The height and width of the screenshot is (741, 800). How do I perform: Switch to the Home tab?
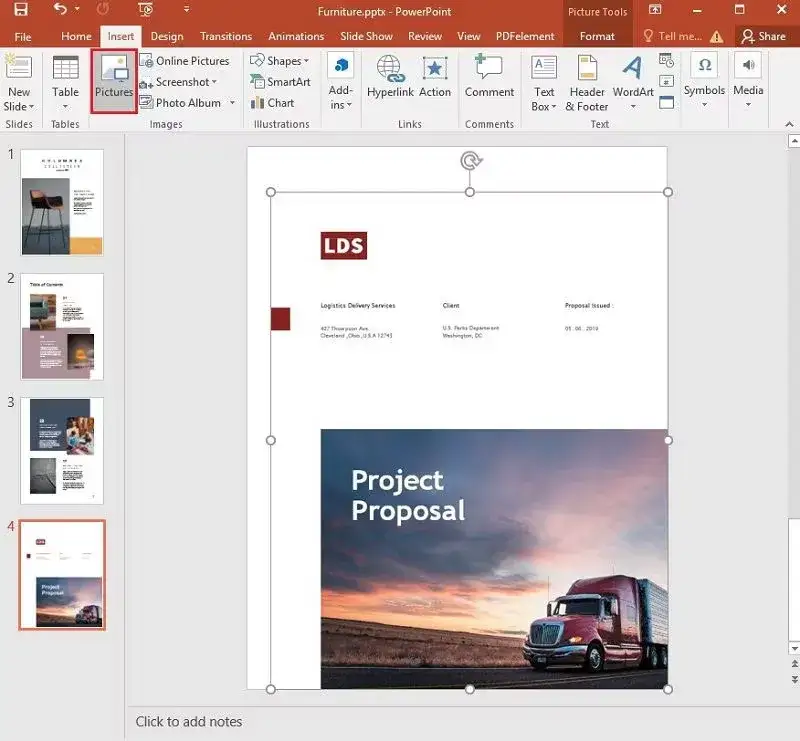pos(76,36)
